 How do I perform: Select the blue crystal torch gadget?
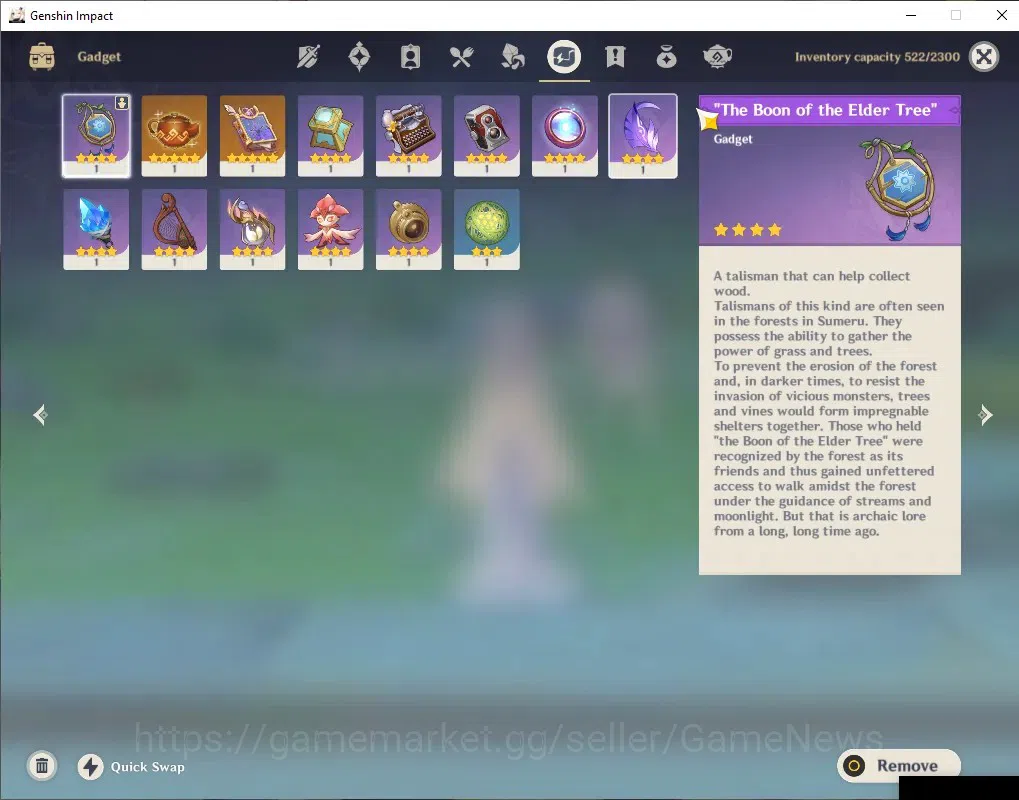(96, 229)
